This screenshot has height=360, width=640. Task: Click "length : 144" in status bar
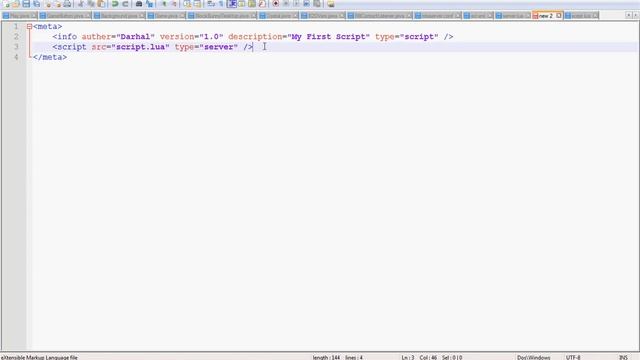(x=326, y=357)
